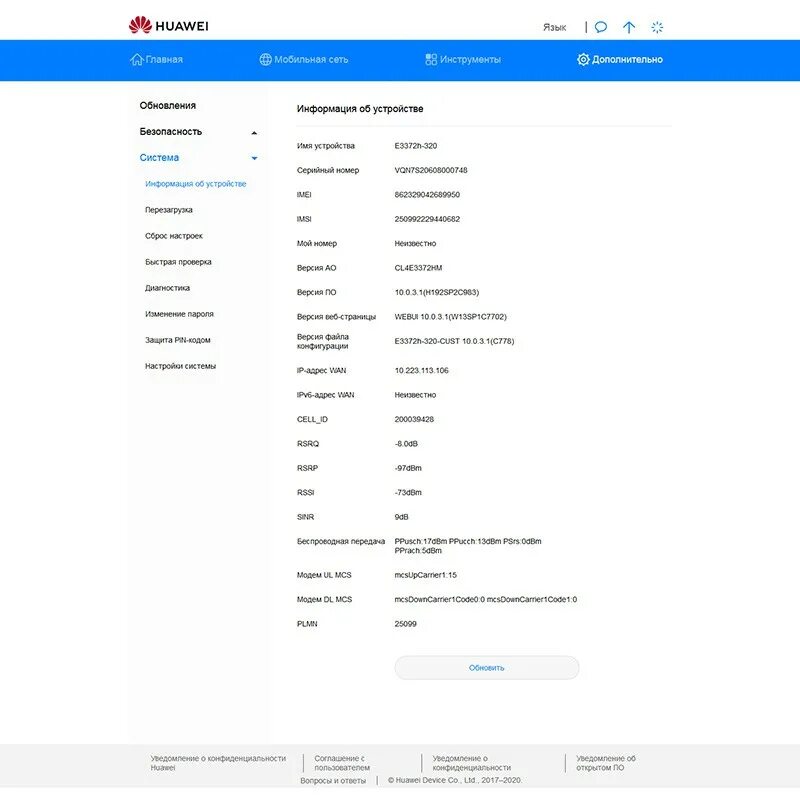Expand the Безопасность section
This screenshot has width=800, height=800.
256,131
